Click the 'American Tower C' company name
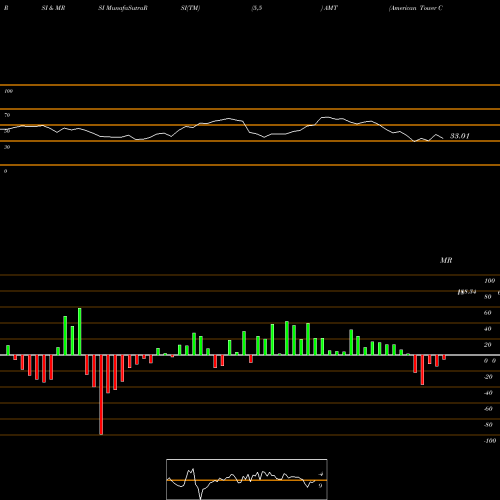Image resolution: width=500 pixels, height=500 pixels. pos(416,8)
